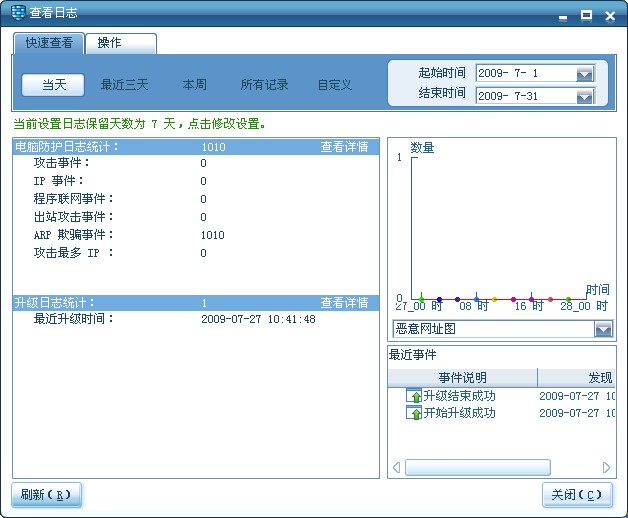Viewport: 628px width, 518px height.
Task: Switch to the 快速查看 tab
Action: (49, 43)
